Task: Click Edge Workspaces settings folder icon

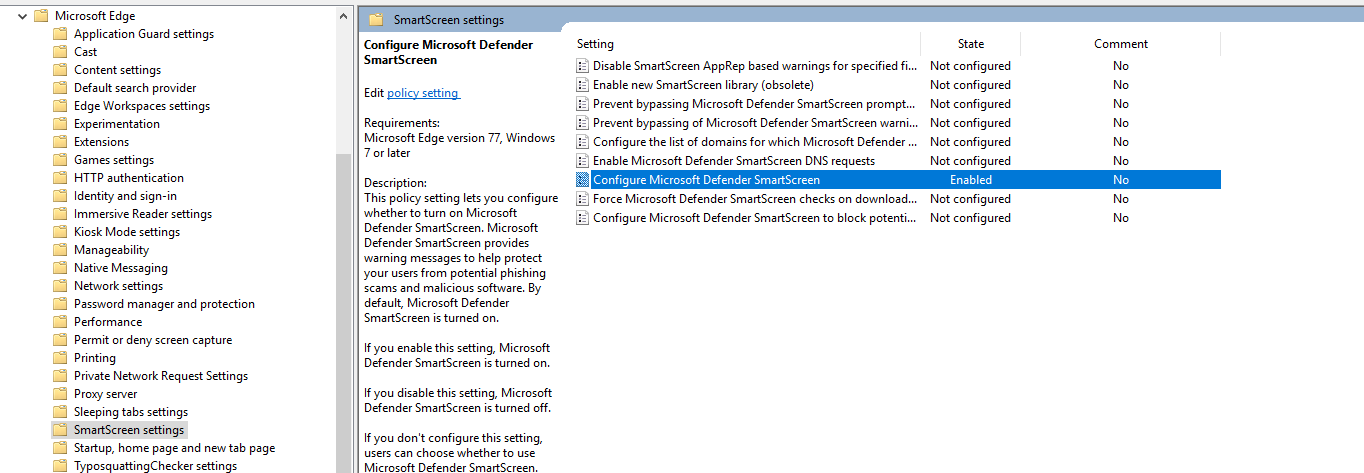Action: 60,106
